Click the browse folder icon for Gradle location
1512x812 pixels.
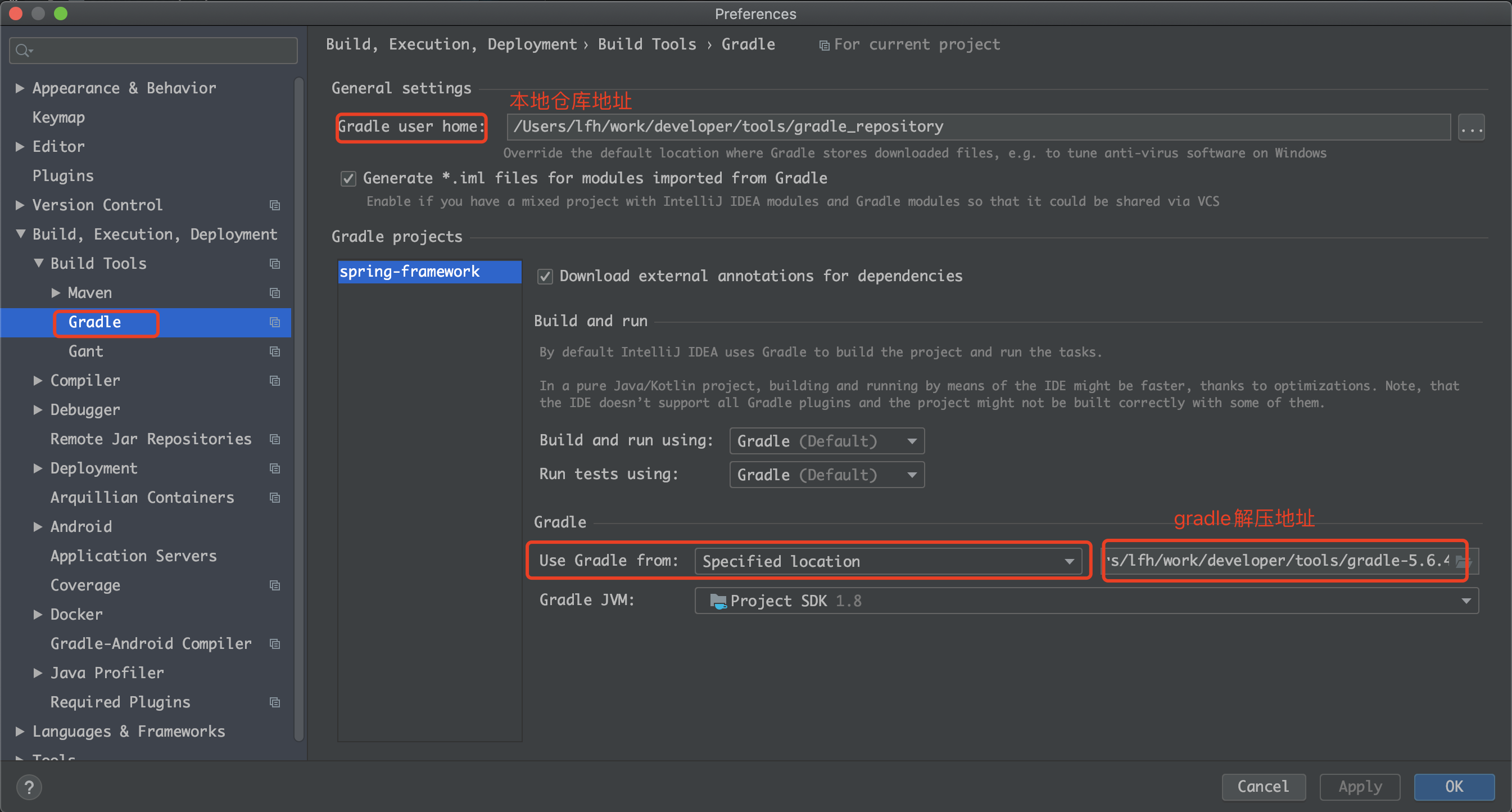coord(1464,561)
